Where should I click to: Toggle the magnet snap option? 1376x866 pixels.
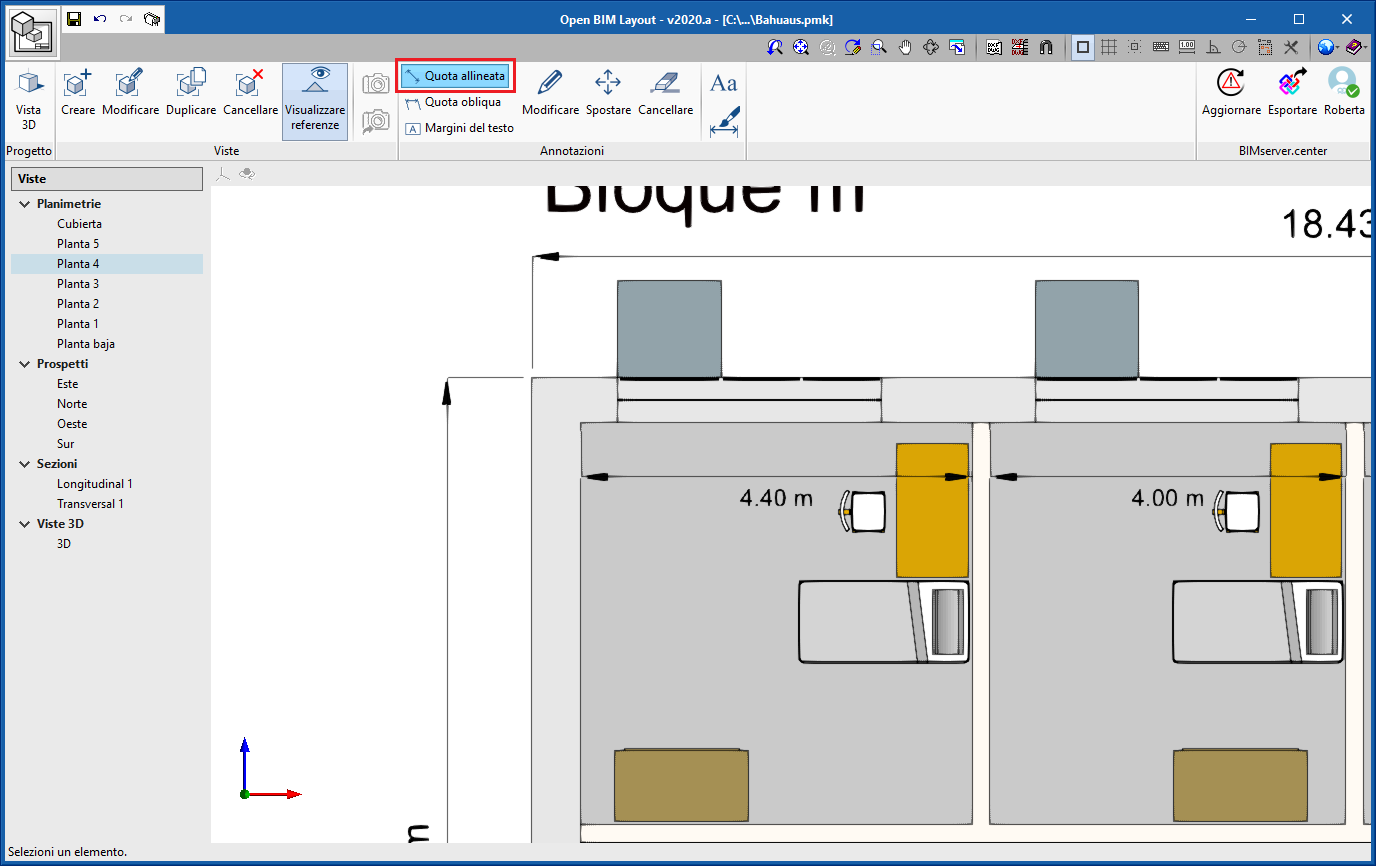pos(1046,47)
